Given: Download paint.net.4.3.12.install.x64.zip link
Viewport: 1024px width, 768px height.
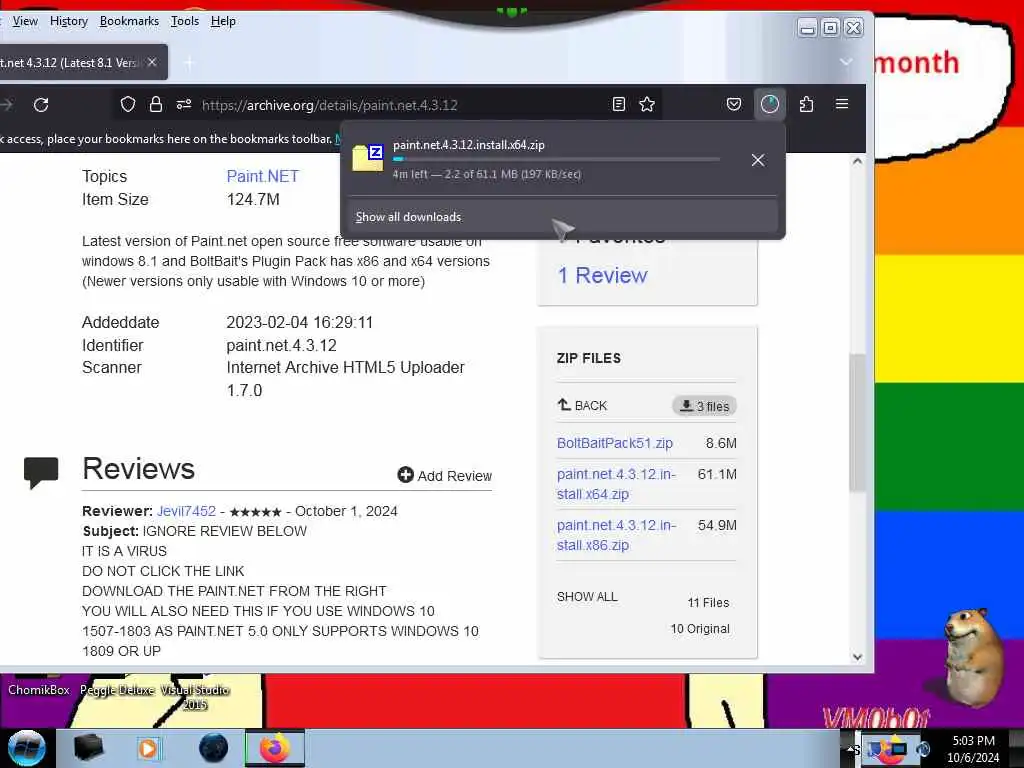Looking at the screenshot, I should click(x=616, y=484).
